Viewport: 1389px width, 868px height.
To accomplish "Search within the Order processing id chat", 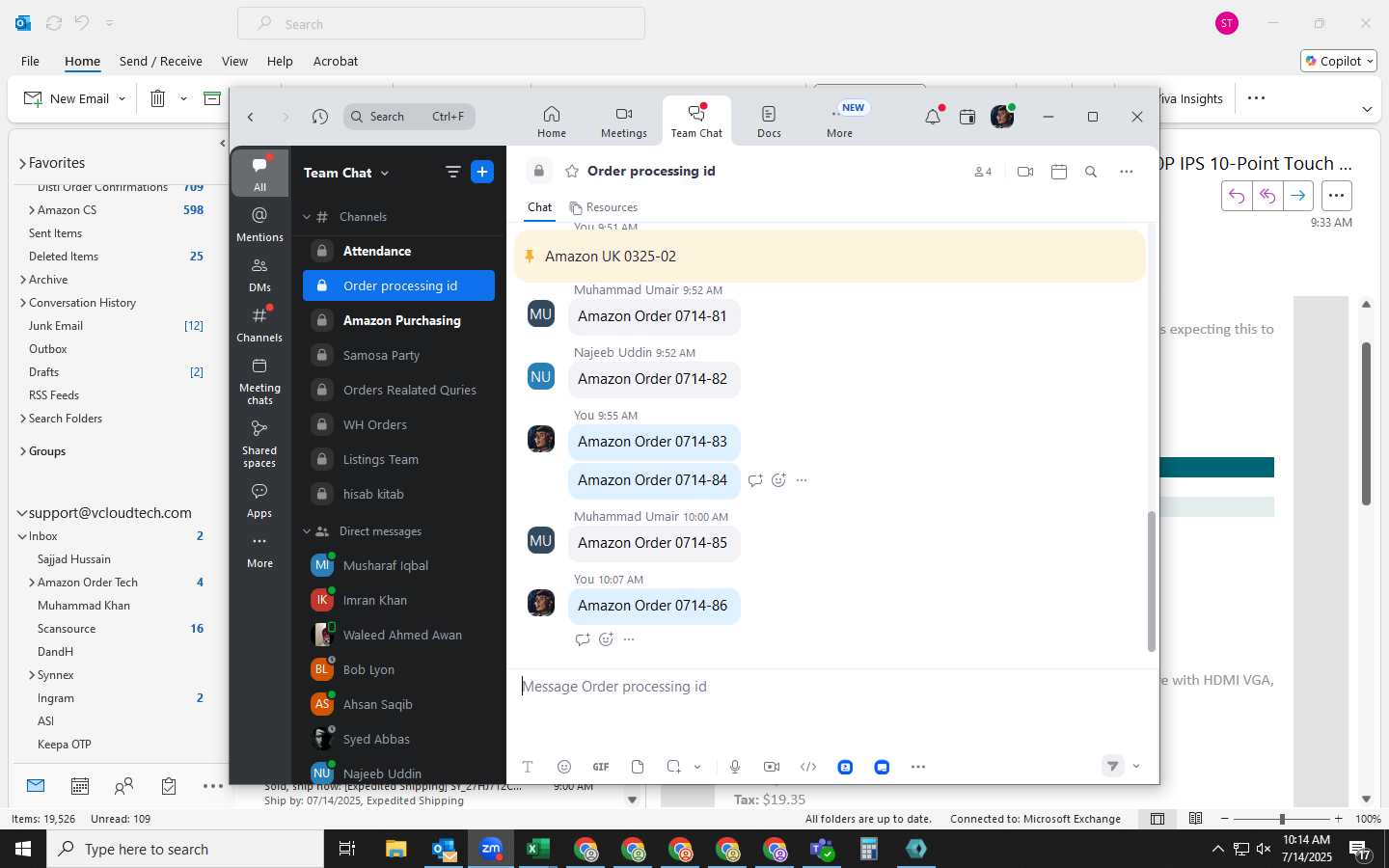I will (1091, 172).
